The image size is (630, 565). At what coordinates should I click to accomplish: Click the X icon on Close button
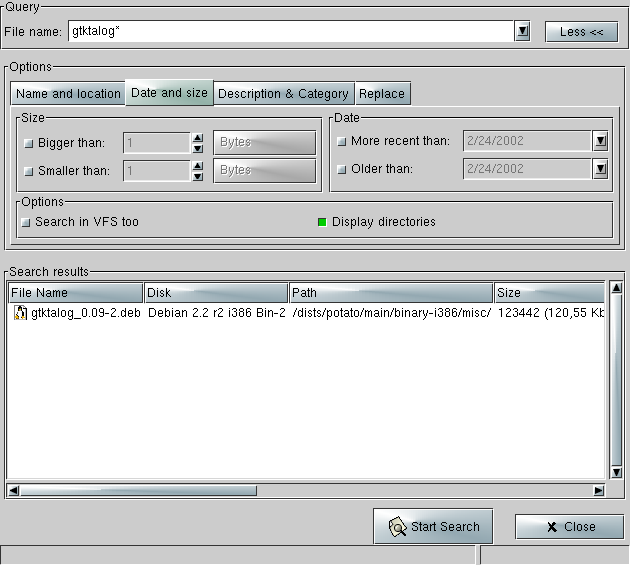551,527
